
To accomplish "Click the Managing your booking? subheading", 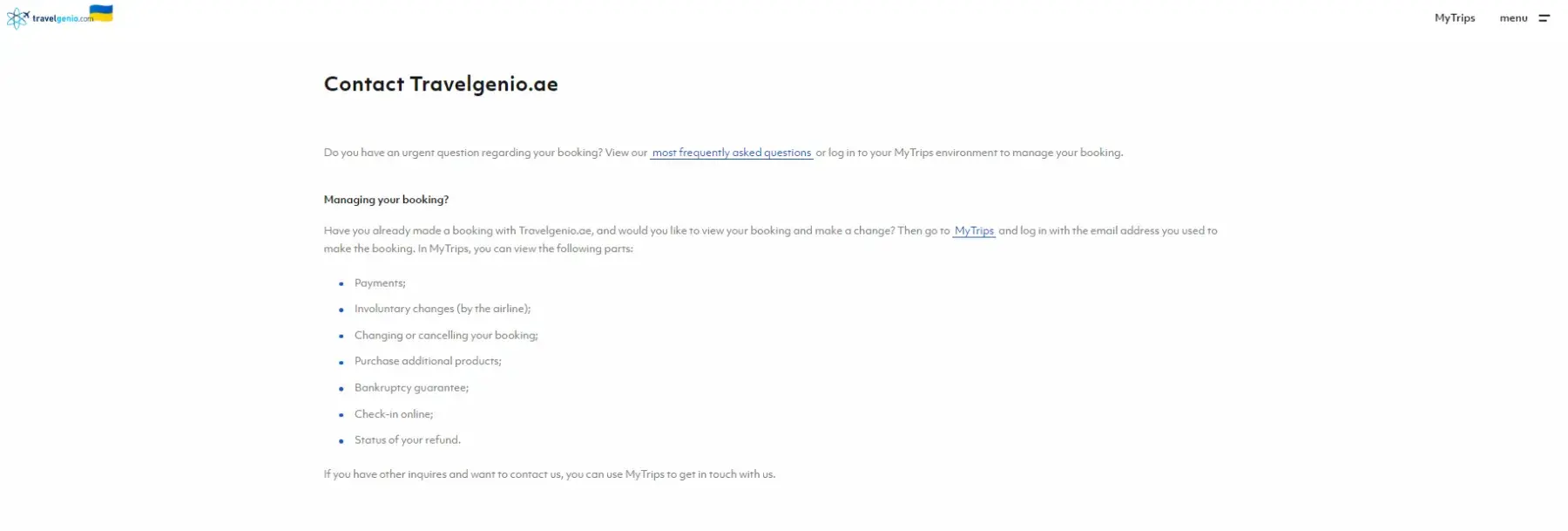I will (x=386, y=200).
